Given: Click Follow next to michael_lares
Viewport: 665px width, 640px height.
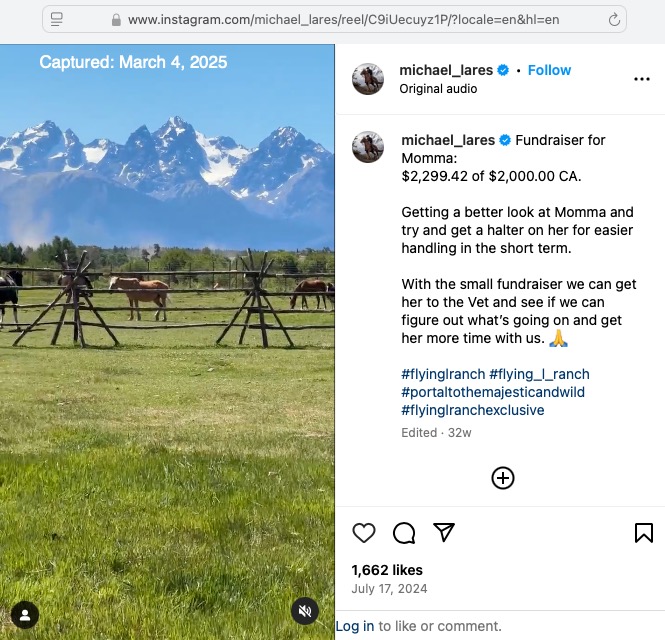Looking at the screenshot, I should [549, 70].
